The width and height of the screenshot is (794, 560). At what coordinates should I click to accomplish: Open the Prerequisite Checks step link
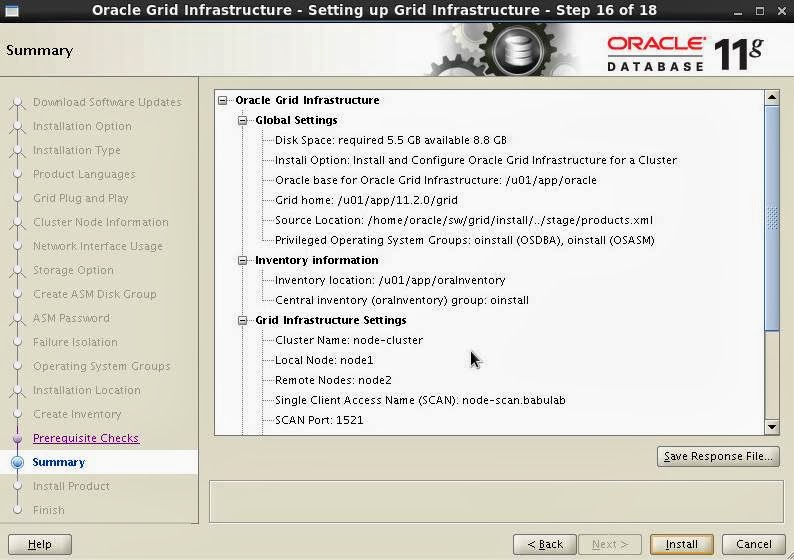click(x=86, y=438)
